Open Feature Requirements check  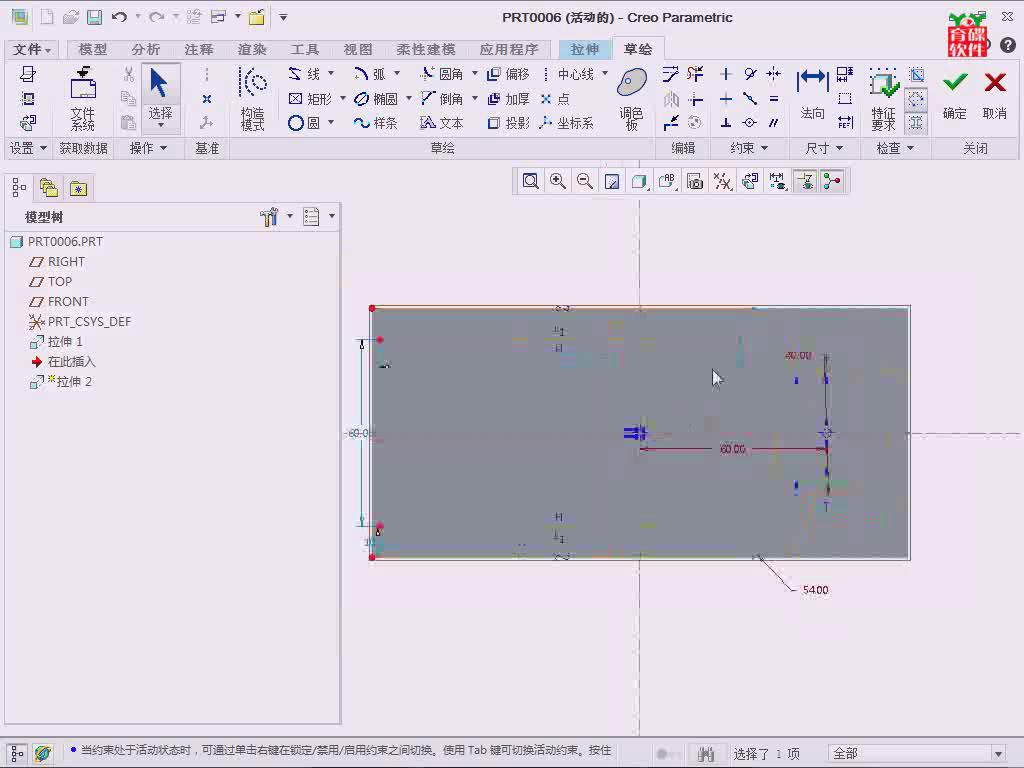click(884, 99)
